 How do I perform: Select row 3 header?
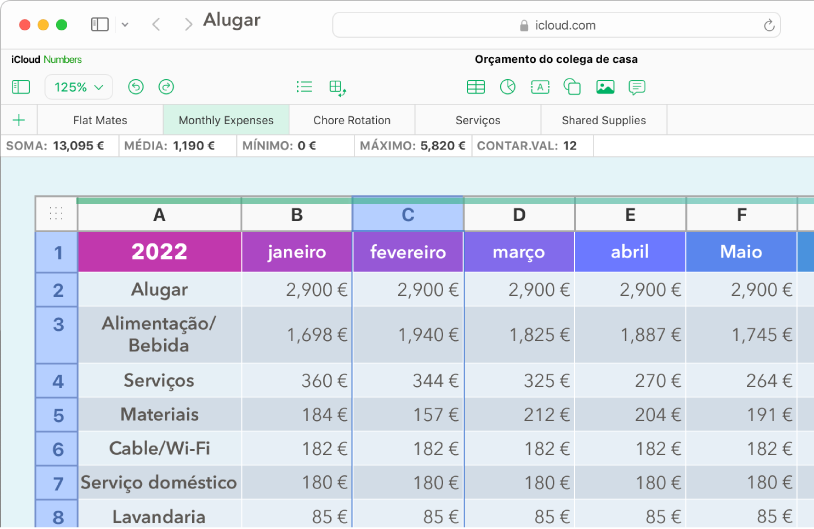[x=57, y=335]
